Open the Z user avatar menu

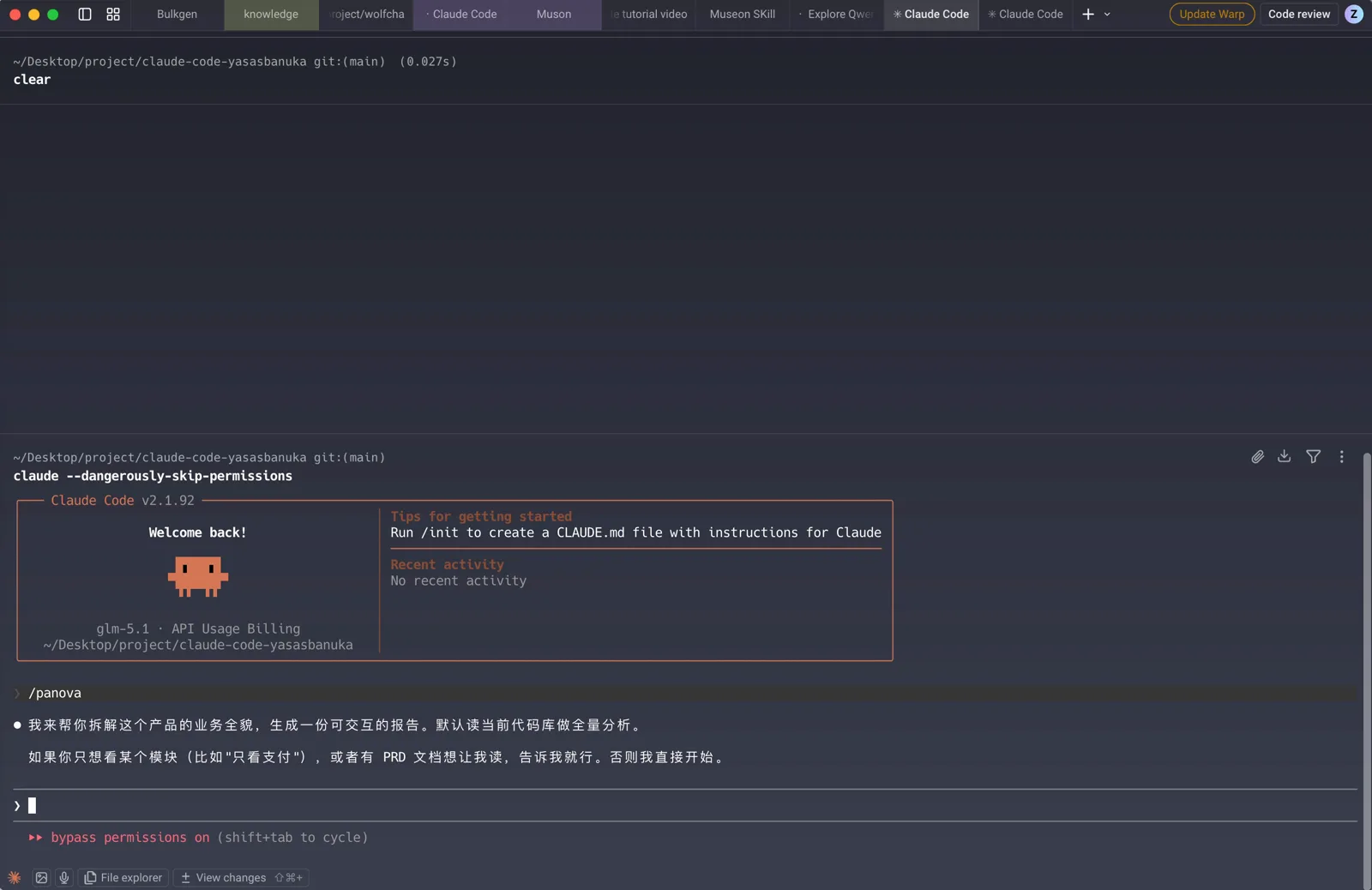(1354, 14)
